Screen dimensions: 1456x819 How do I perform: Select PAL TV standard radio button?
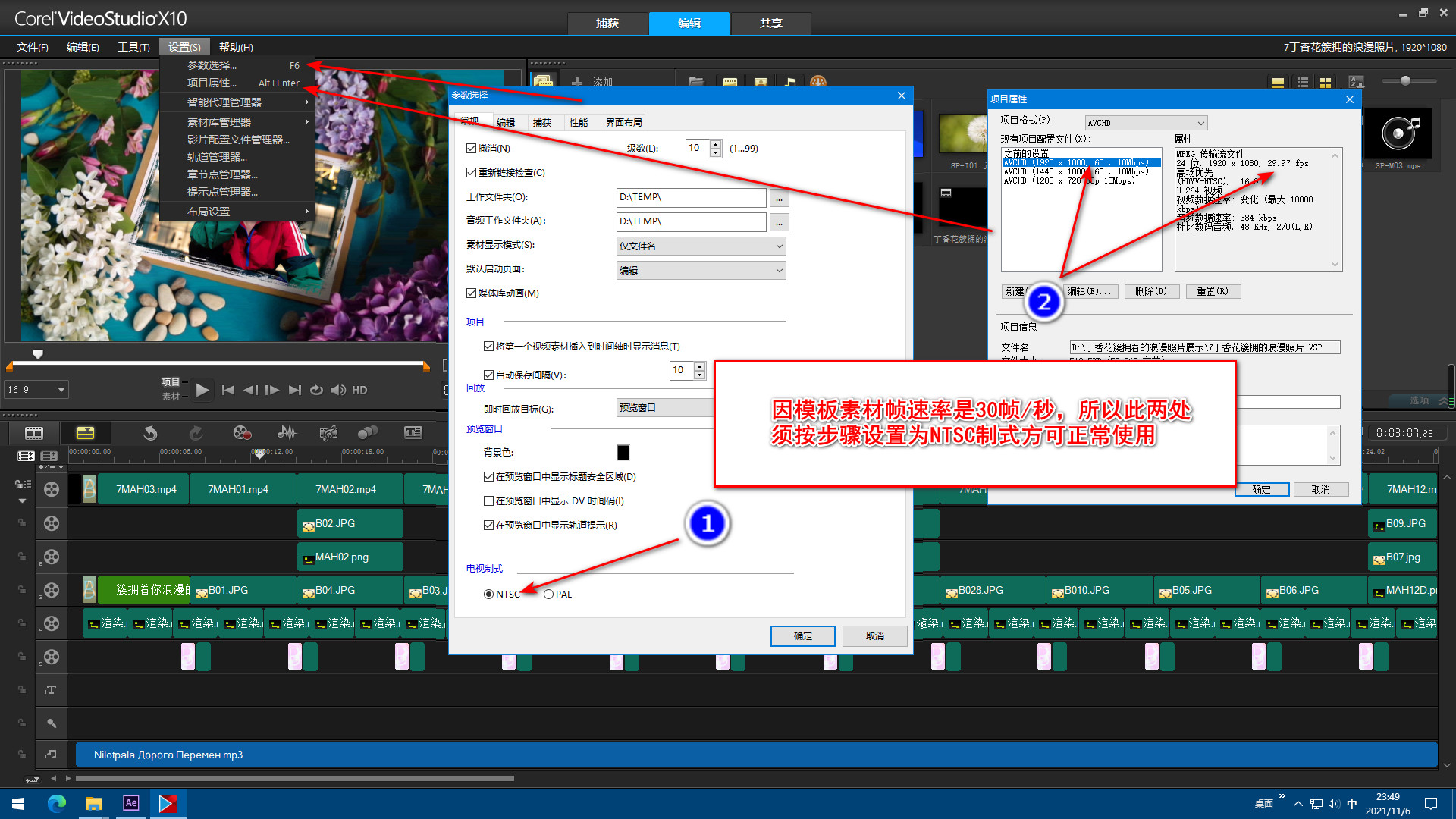[548, 595]
